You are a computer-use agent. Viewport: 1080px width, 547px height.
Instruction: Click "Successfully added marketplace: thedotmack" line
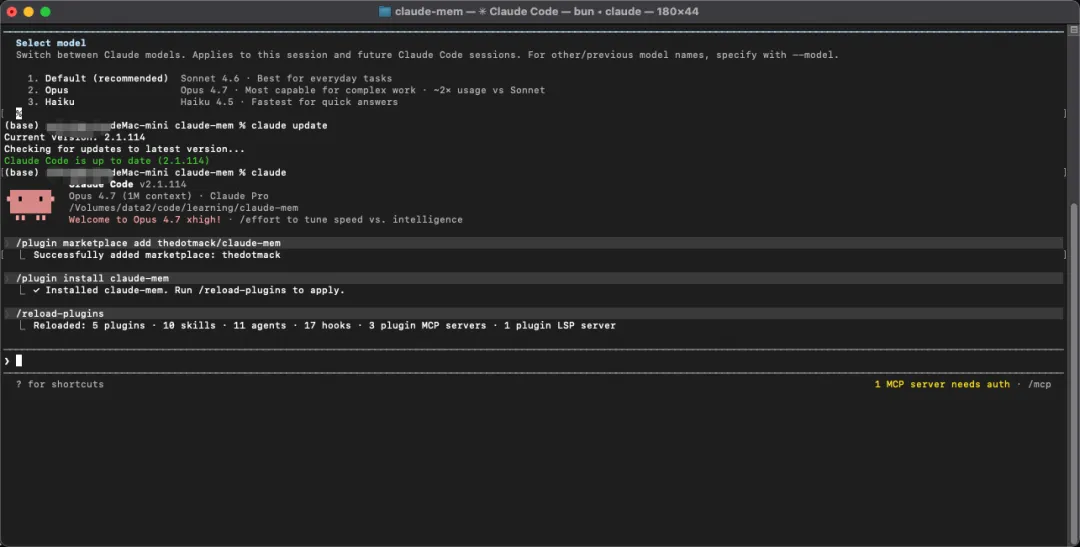(157, 254)
